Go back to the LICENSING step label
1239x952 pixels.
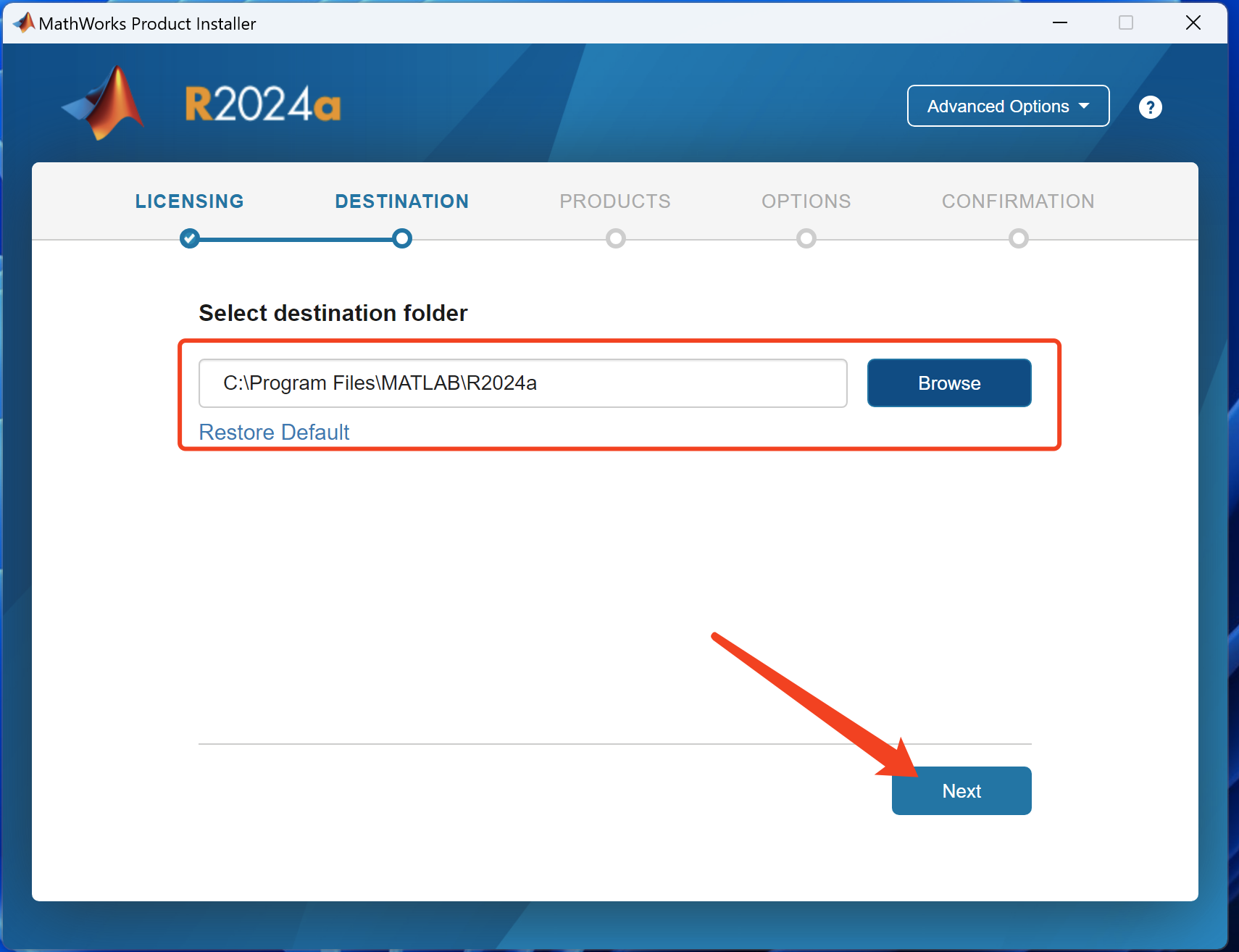click(190, 201)
